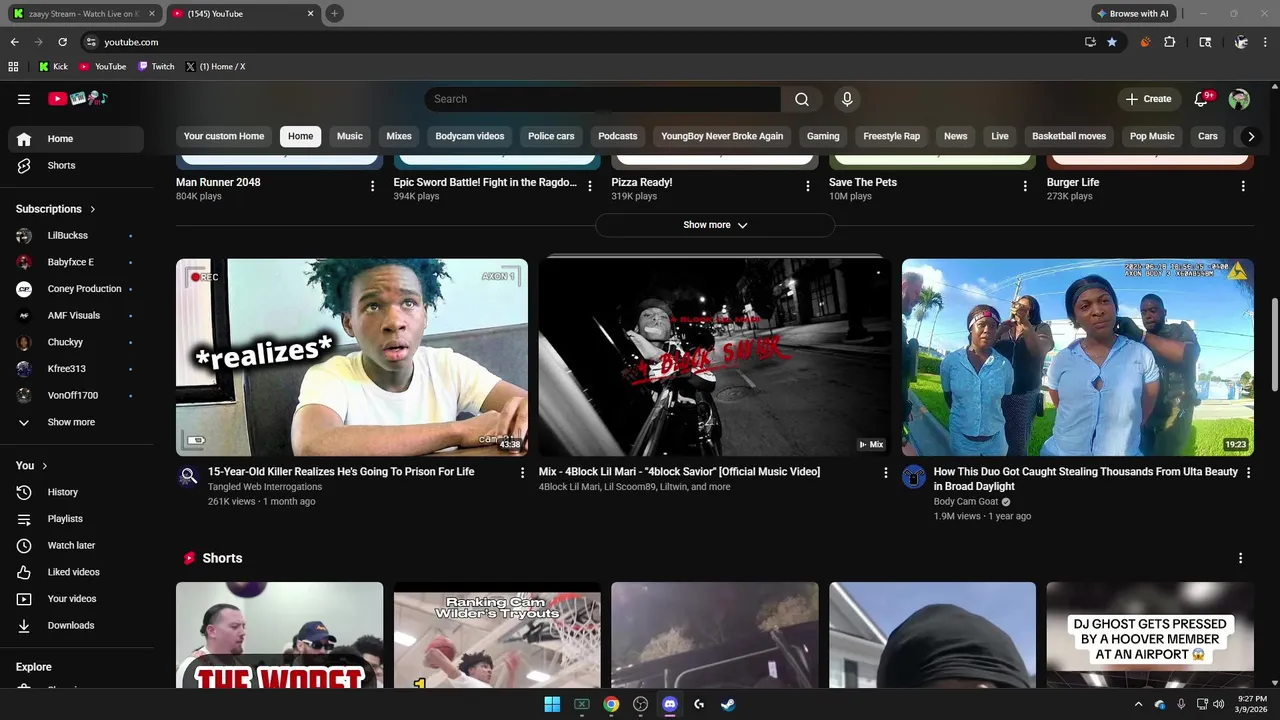This screenshot has width=1280, height=720.
Task: Open the Coney Production subscription
Action: tap(76, 289)
